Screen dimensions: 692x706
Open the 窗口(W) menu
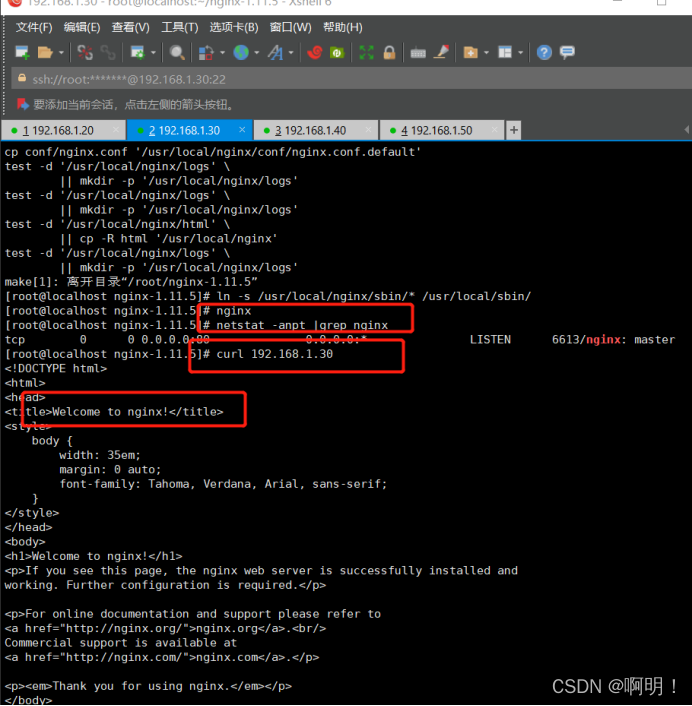click(290, 27)
